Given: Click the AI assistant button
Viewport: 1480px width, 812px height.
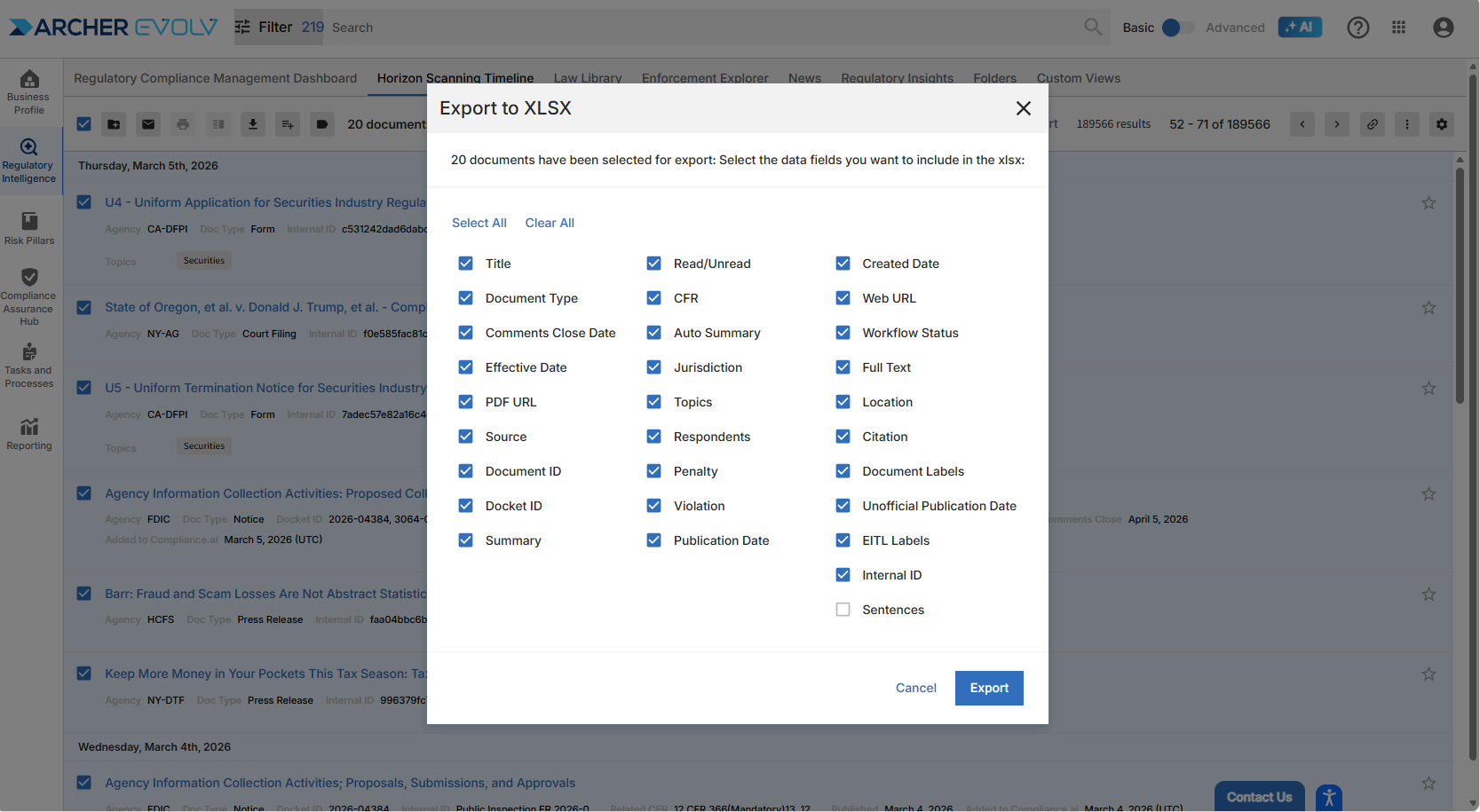Looking at the screenshot, I should click(x=1299, y=28).
